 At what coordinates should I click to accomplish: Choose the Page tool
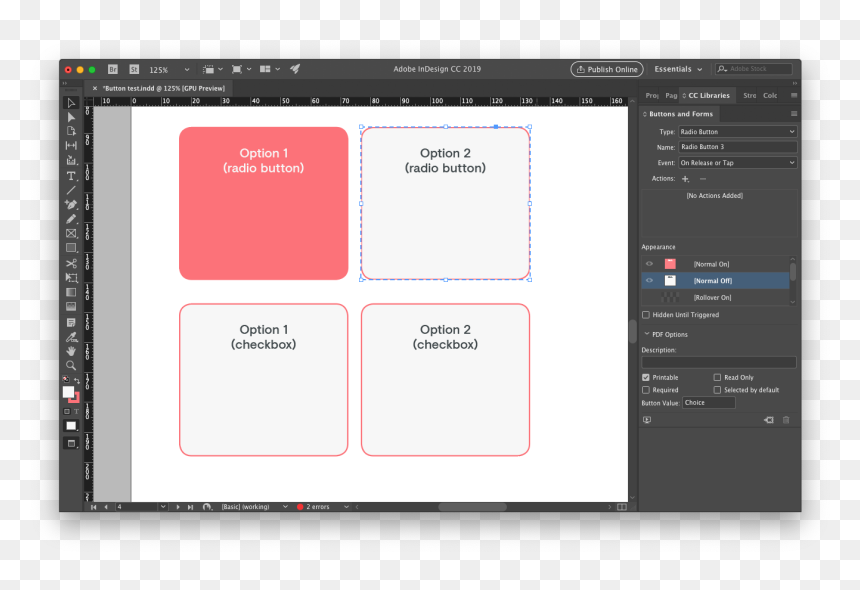(x=71, y=132)
